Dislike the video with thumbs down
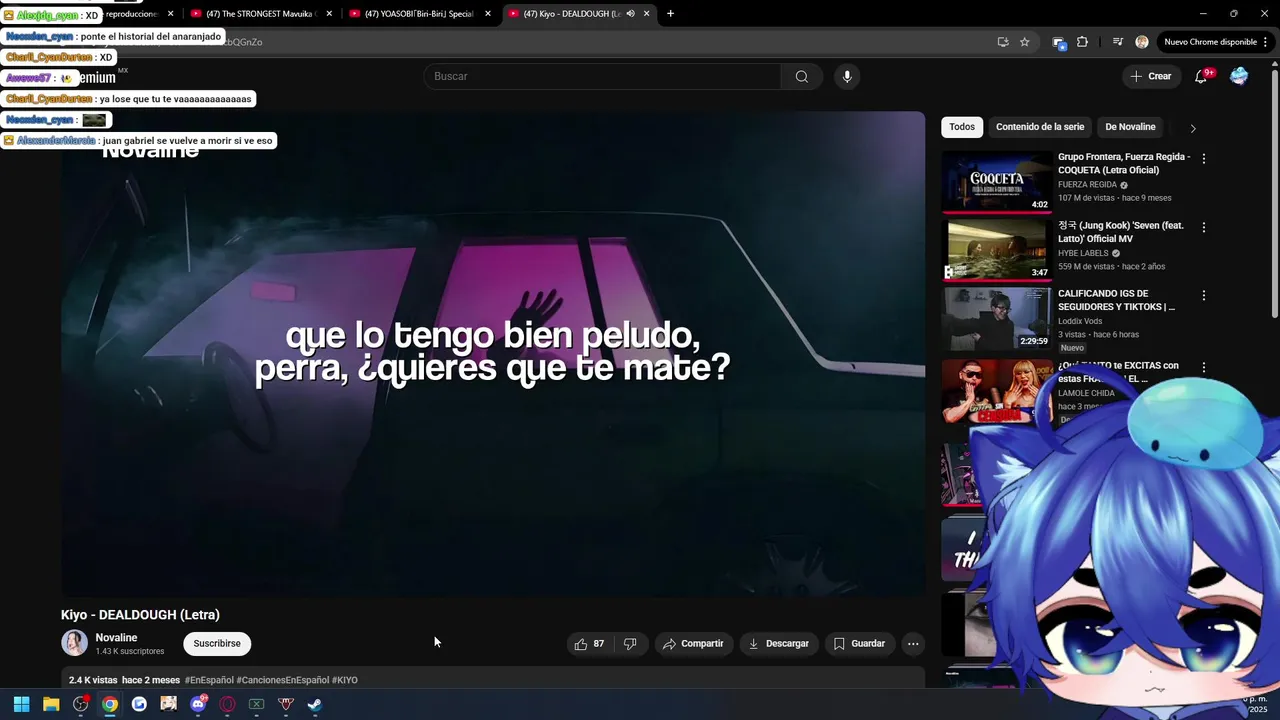1280x720 pixels. (x=630, y=644)
